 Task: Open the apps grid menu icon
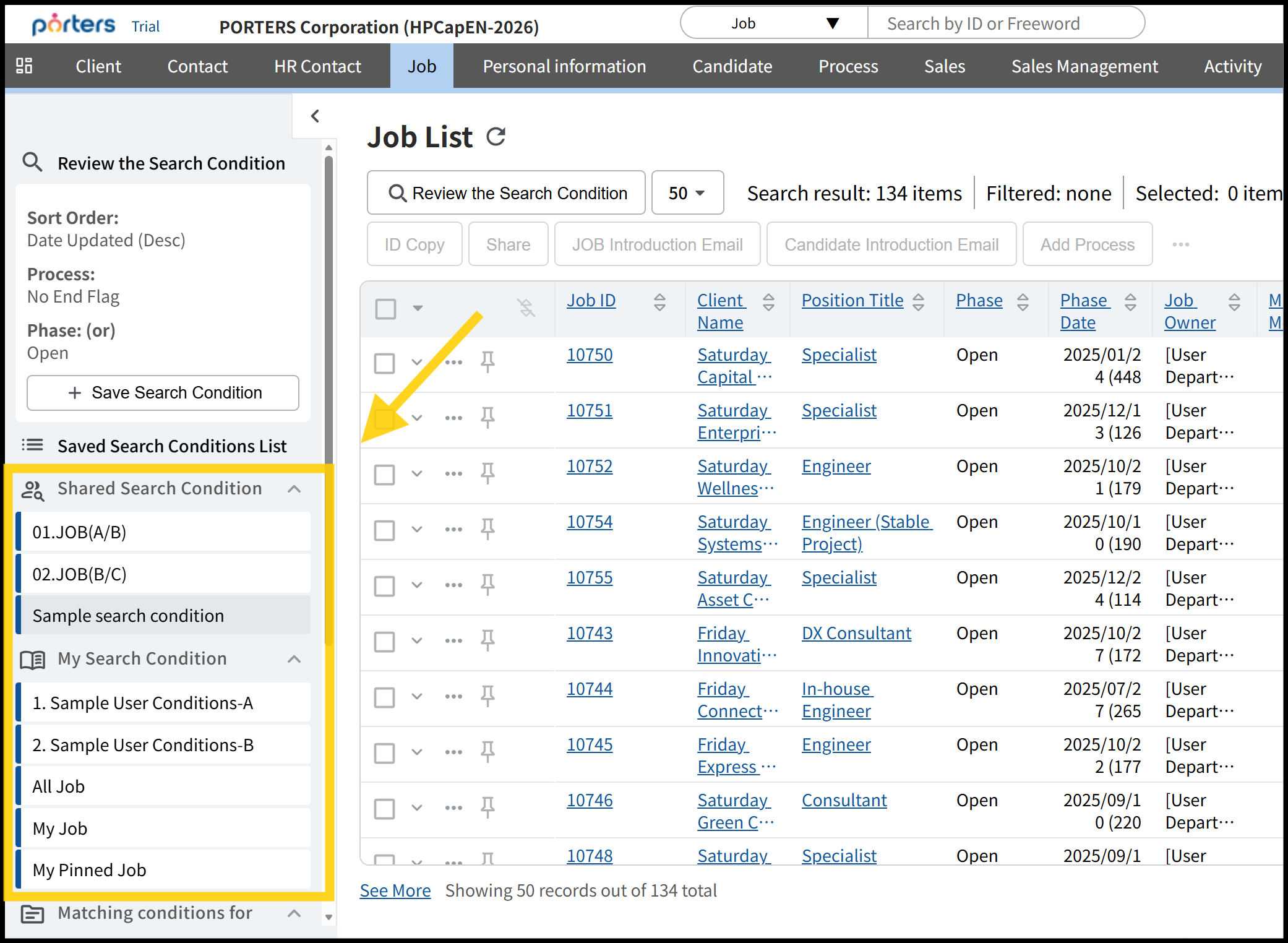(24, 66)
